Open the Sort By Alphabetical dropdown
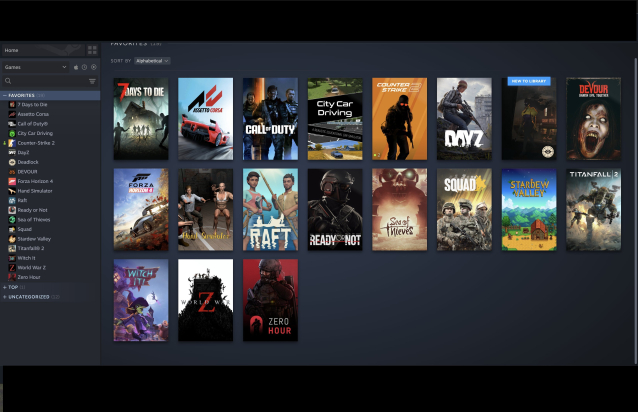 point(152,61)
